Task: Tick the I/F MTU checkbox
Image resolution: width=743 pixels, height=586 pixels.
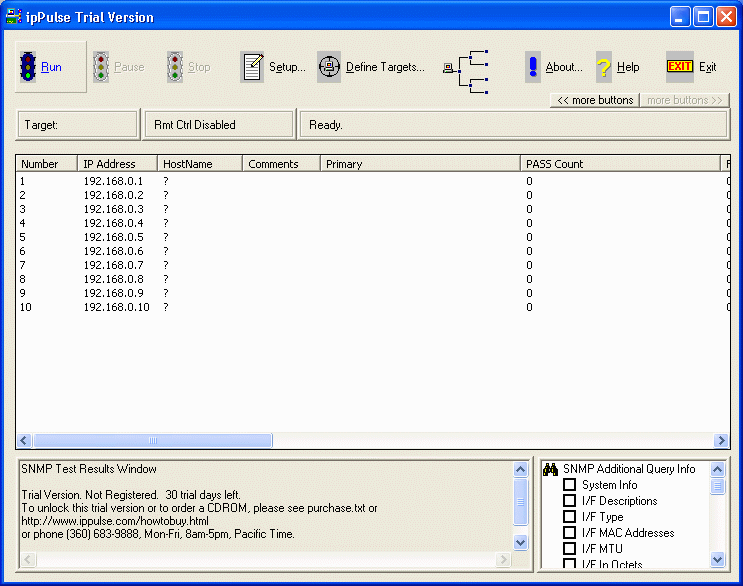Action: [x=569, y=549]
